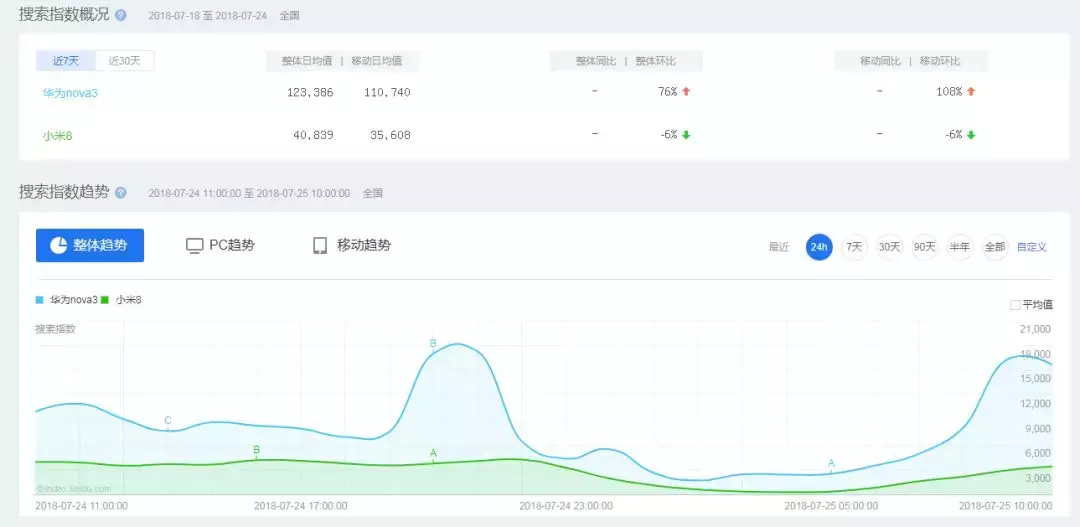The height and width of the screenshot is (527, 1080).
Task: Click green down arrow in 整体环比 for 小米8
Action: click(x=686, y=135)
